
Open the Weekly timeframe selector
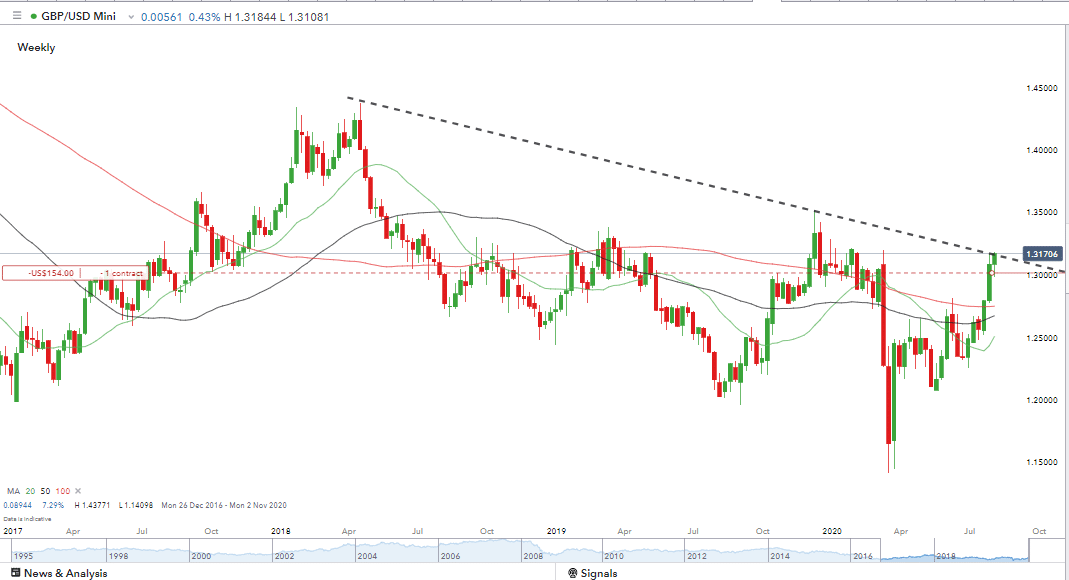pos(36,47)
